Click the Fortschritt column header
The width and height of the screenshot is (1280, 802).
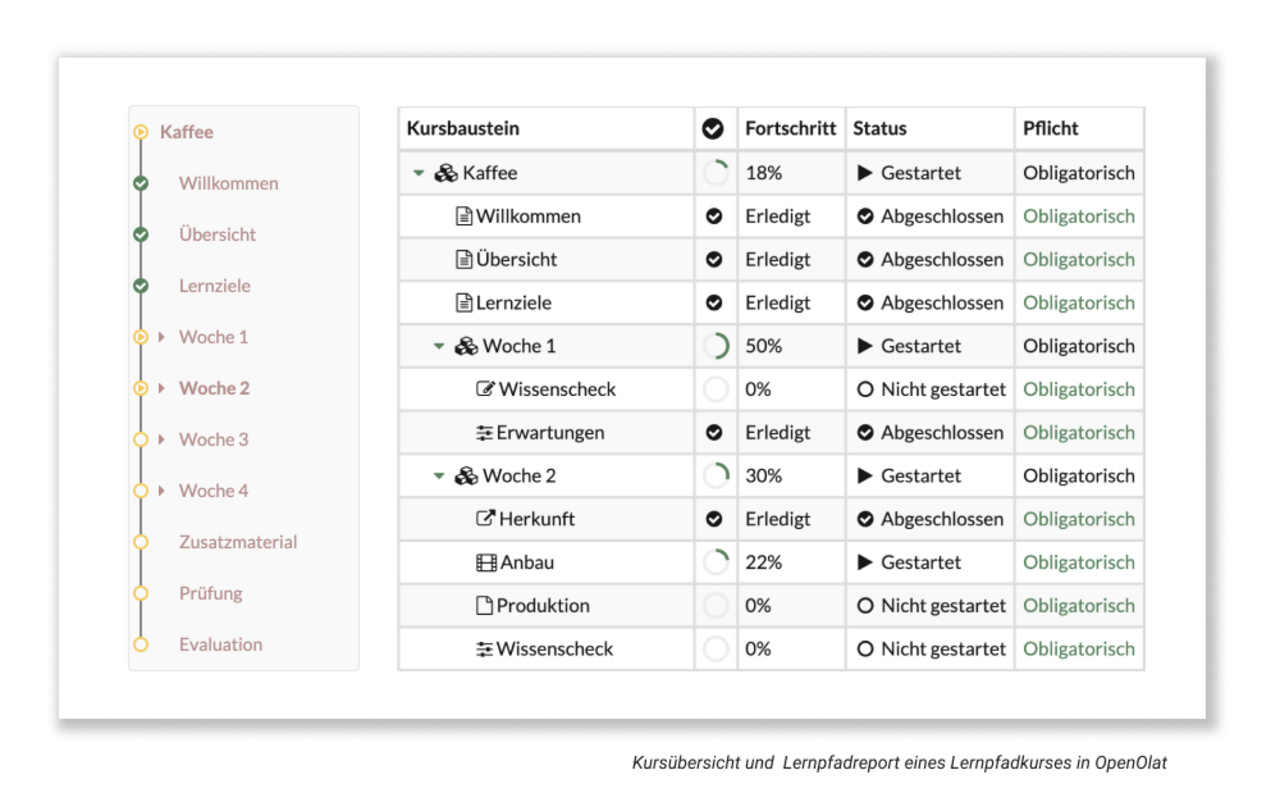pos(790,128)
